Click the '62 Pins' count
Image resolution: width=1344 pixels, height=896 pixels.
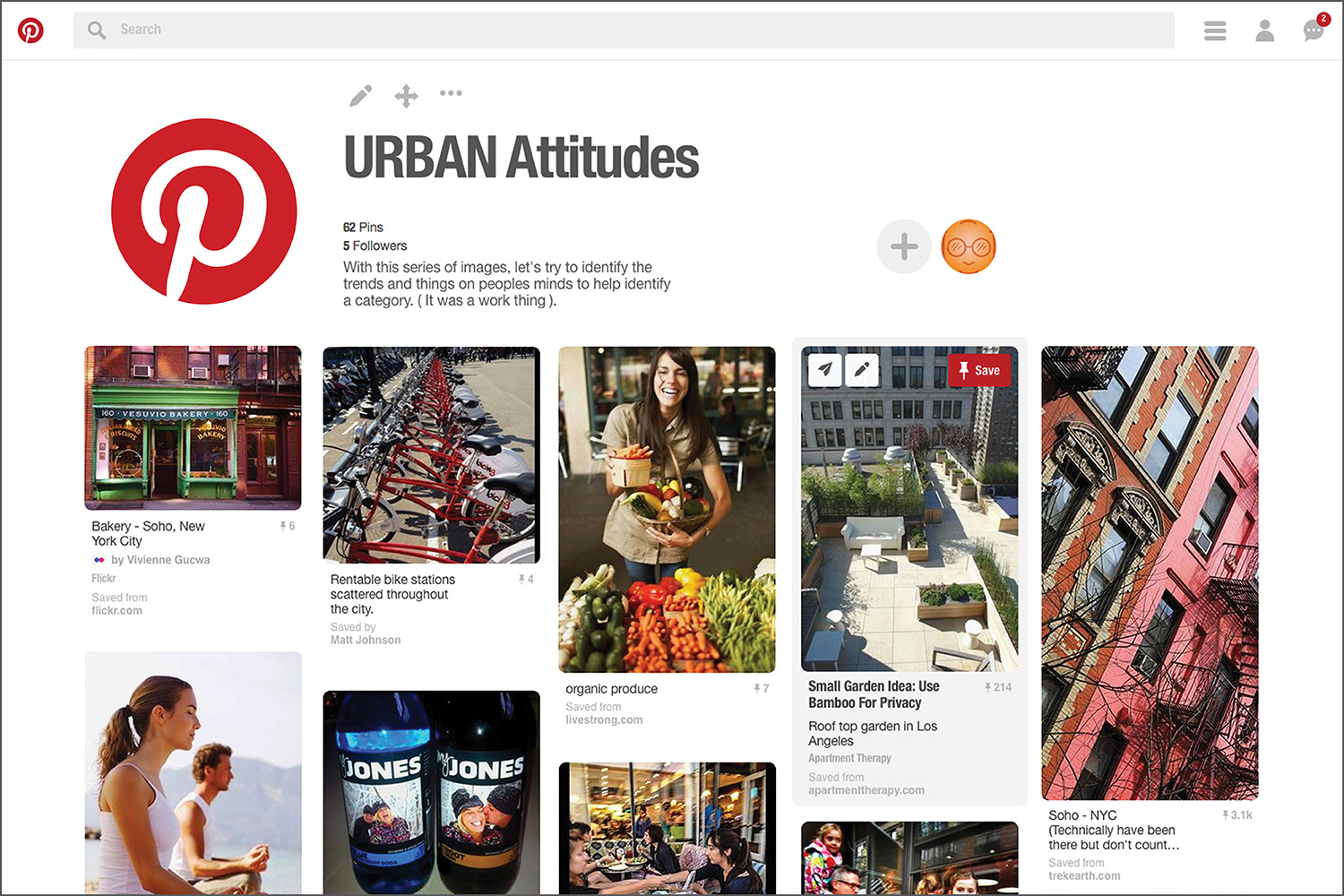363,228
